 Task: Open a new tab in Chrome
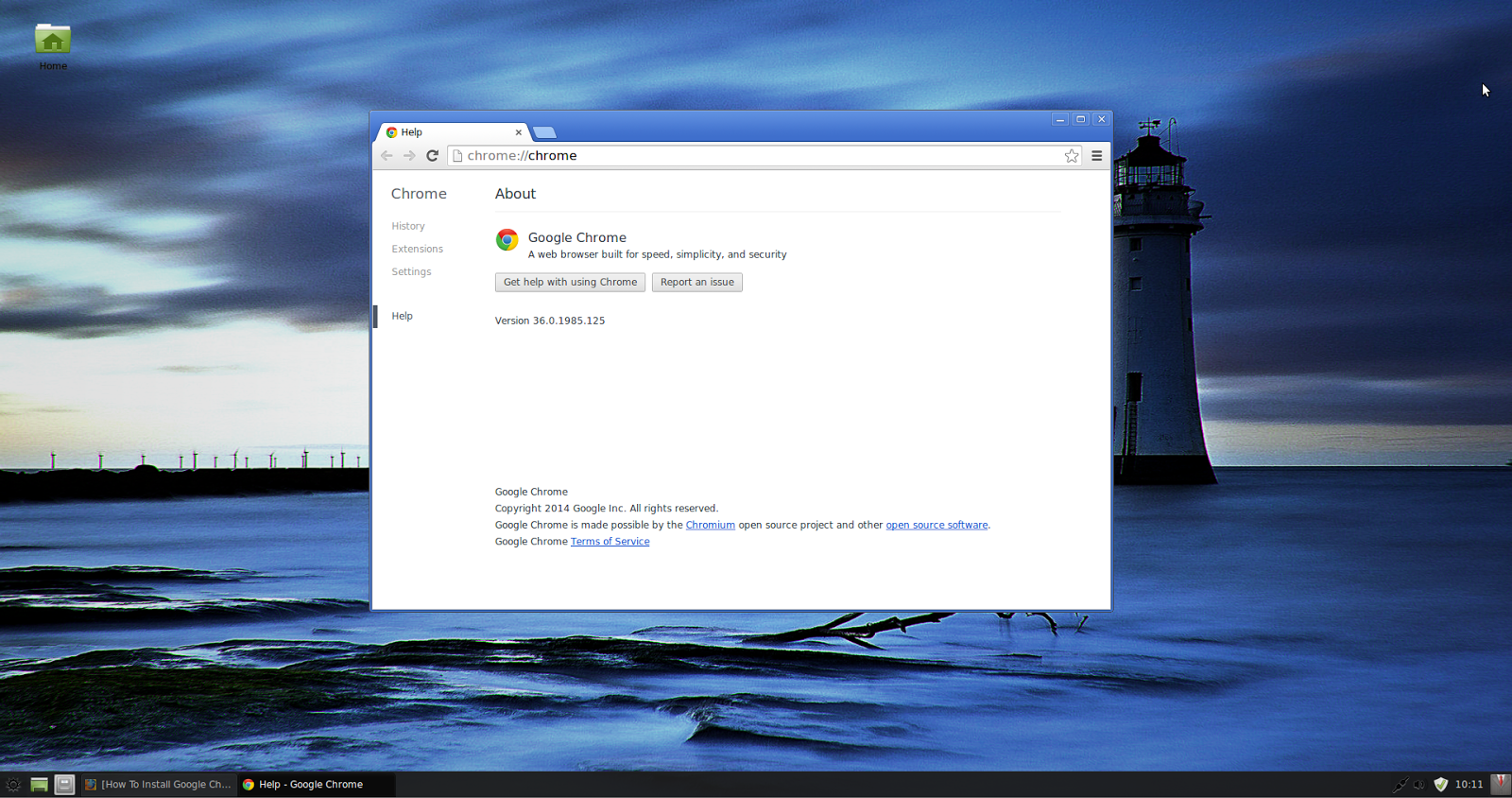(545, 132)
